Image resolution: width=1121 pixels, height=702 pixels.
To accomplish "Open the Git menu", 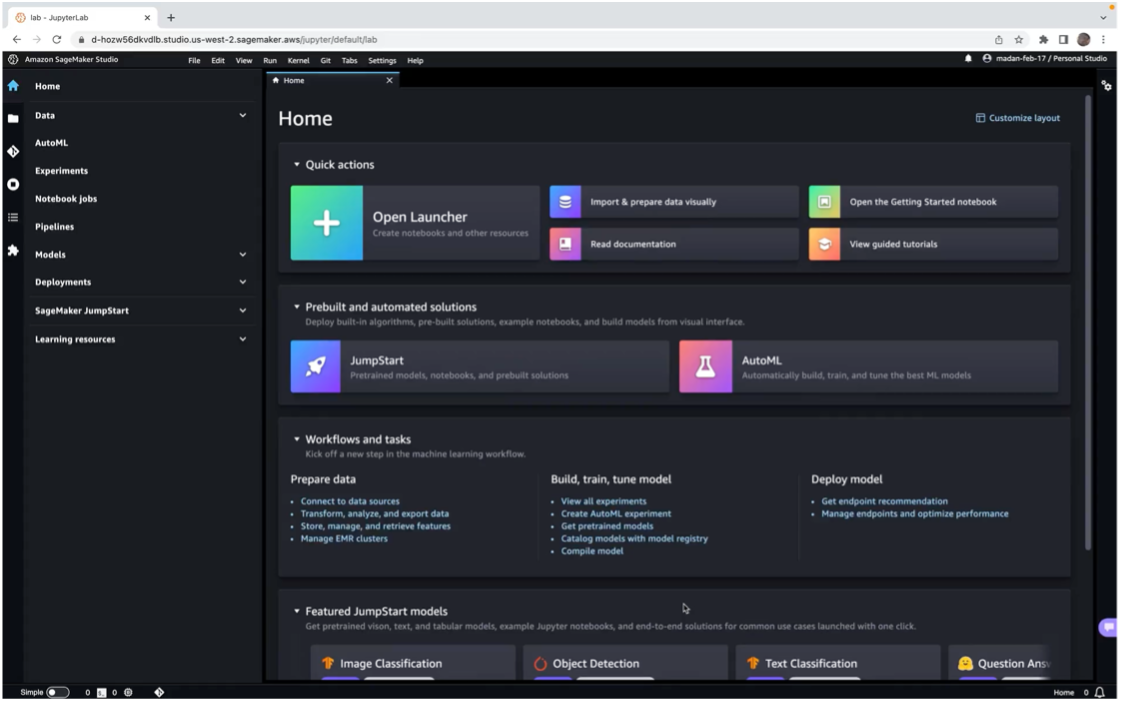I will [325, 61].
